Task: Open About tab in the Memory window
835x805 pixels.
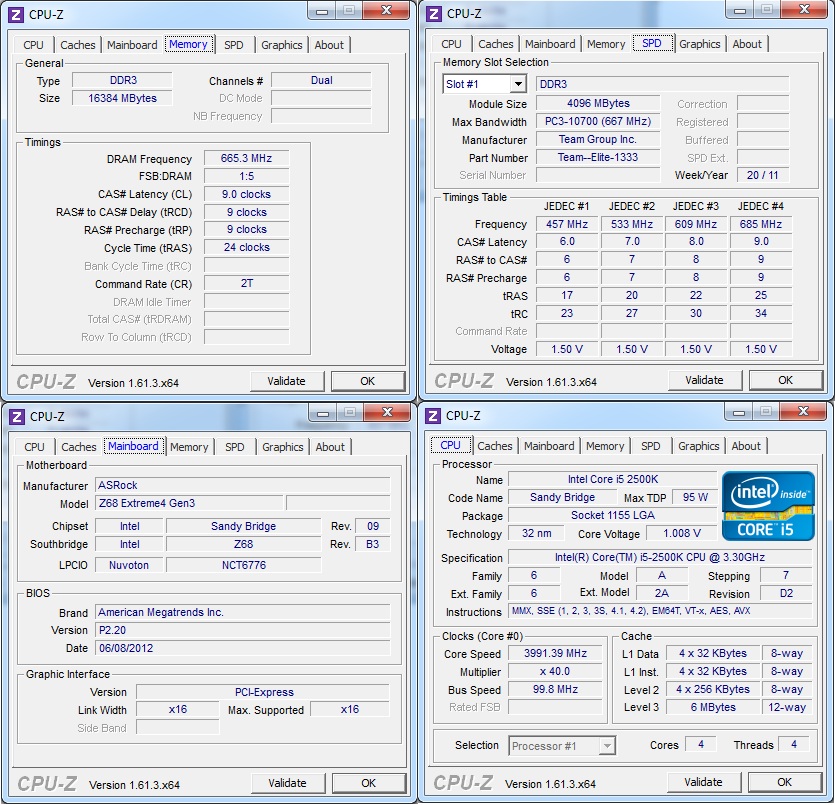Action: click(x=329, y=45)
